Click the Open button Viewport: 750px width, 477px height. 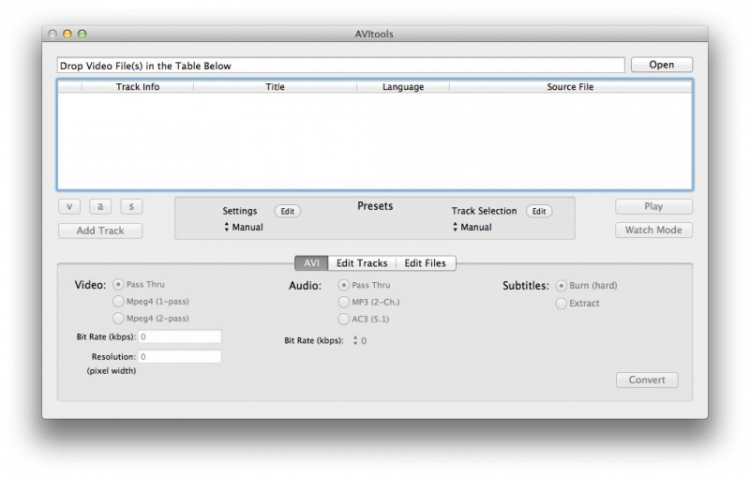[x=662, y=65]
